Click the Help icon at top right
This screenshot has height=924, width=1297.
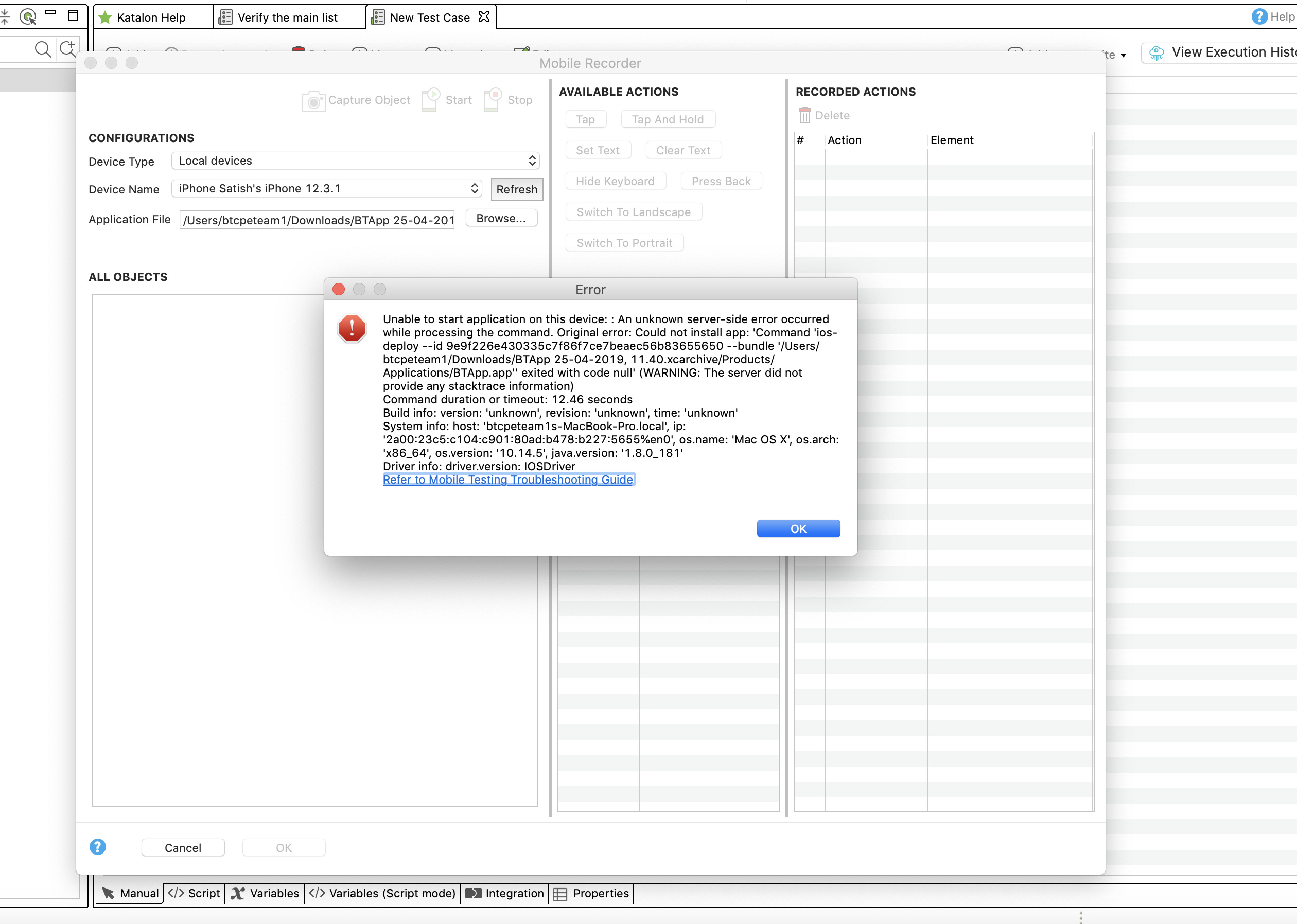click(x=1259, y=16)
